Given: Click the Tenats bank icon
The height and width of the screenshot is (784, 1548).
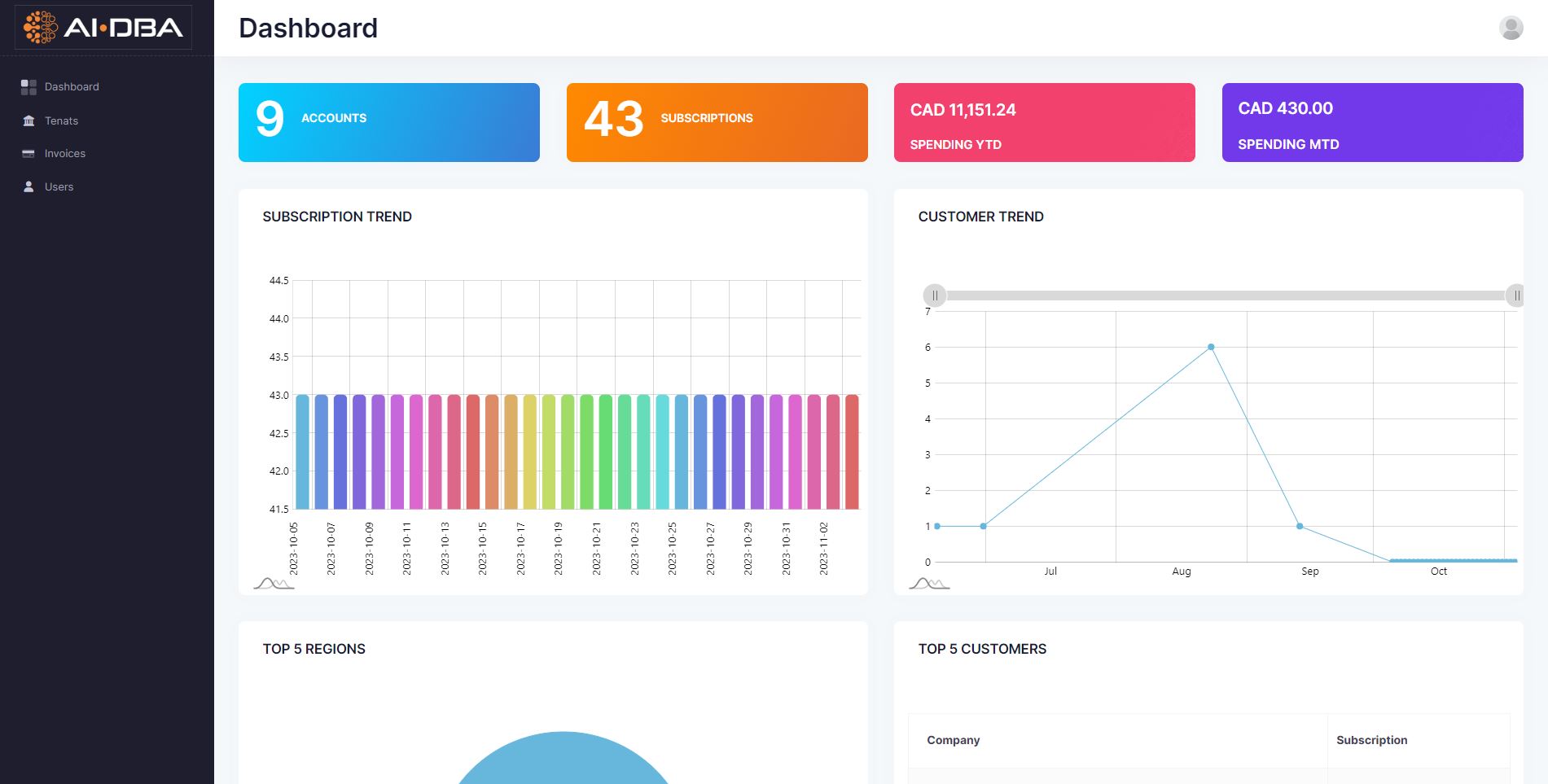Looking at the screenshot, I should click(29, 120).
